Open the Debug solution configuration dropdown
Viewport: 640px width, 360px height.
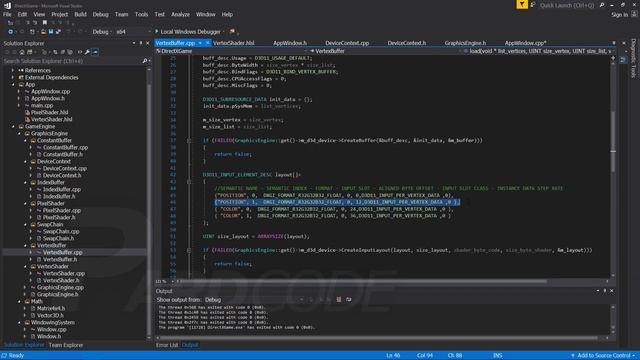102,31
